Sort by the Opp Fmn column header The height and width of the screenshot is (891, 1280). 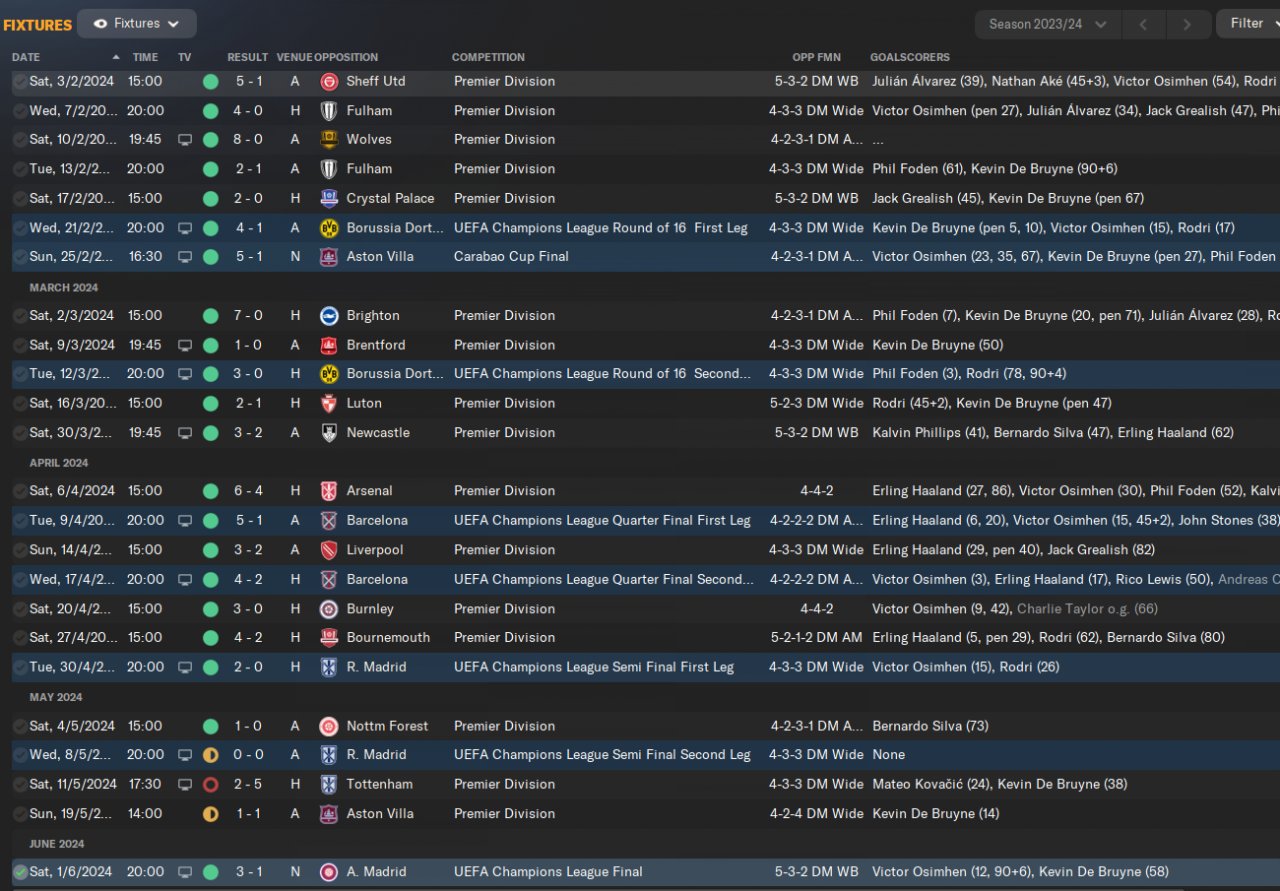click(817, 57)
